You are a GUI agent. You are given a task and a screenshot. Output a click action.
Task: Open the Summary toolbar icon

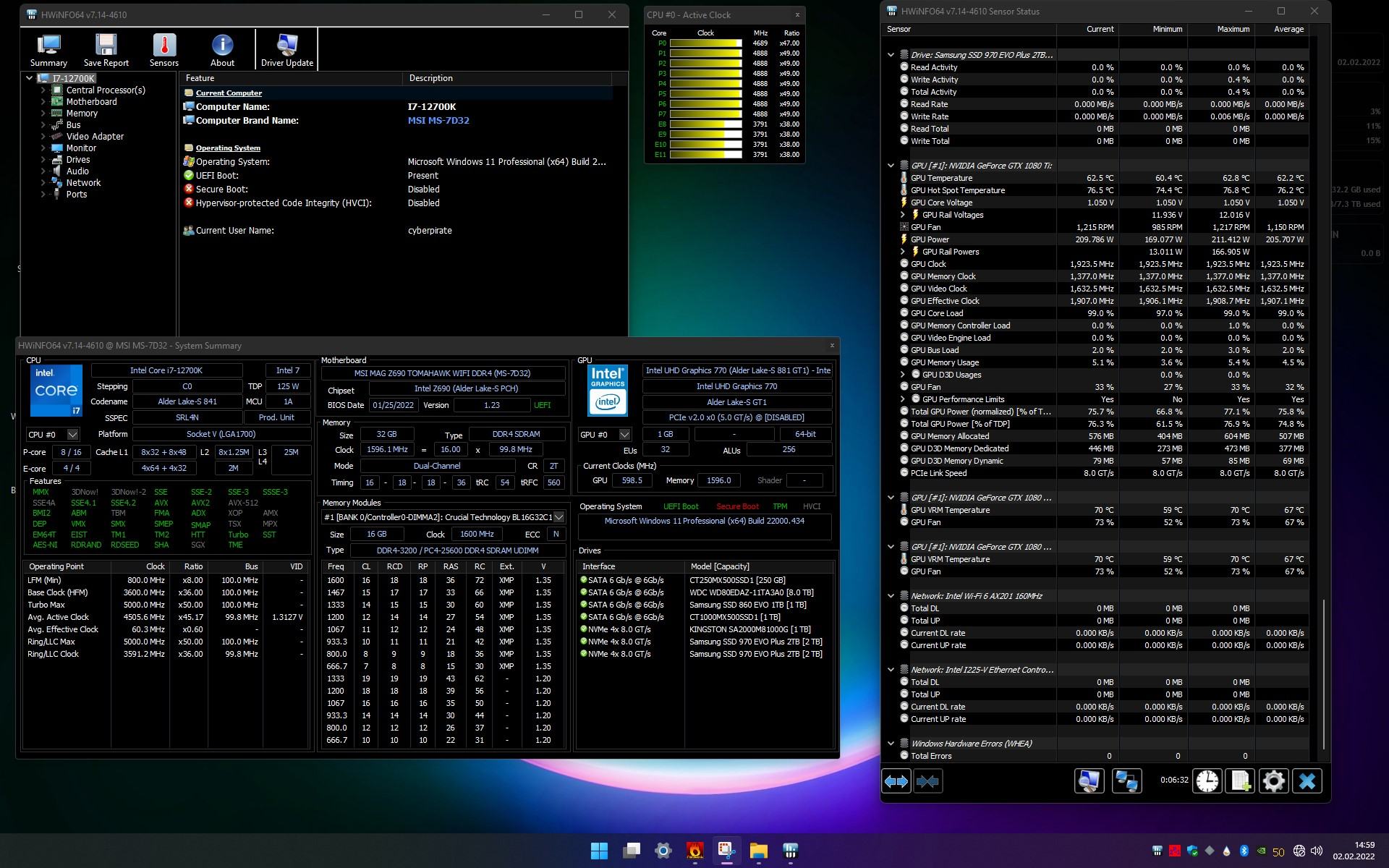(48, 50)
